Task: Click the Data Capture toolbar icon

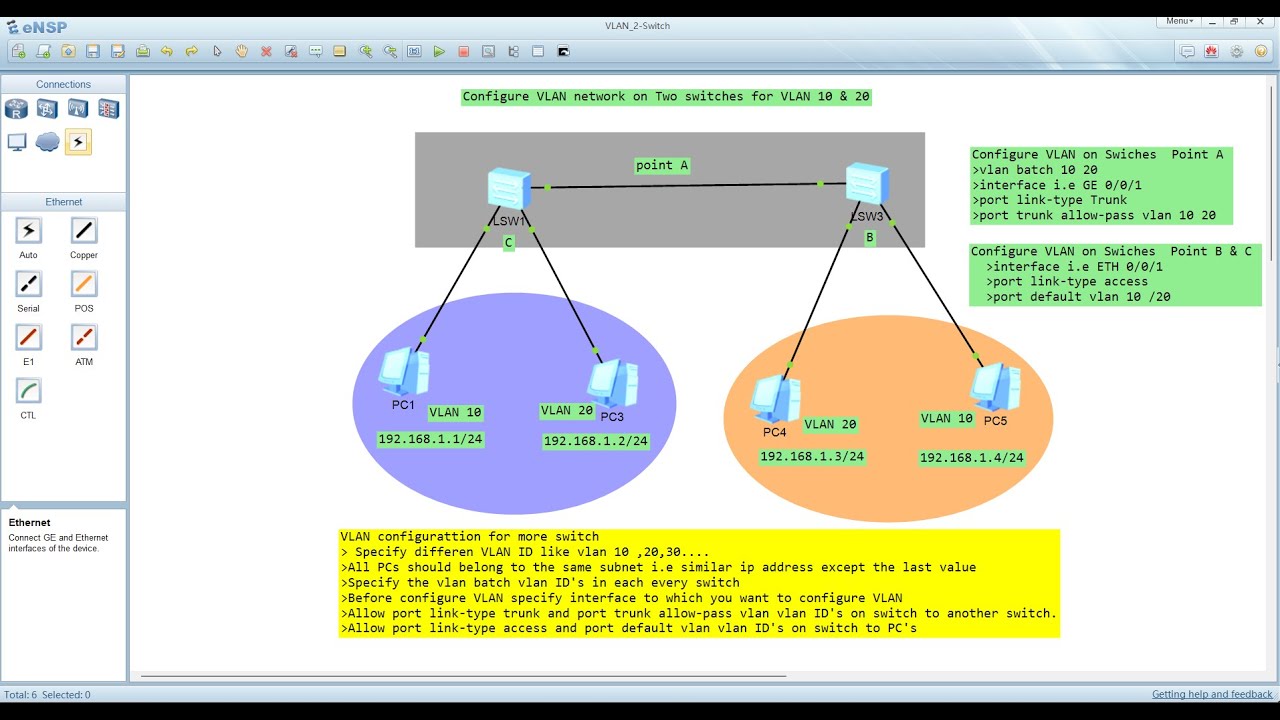Action: pos(488,51)
